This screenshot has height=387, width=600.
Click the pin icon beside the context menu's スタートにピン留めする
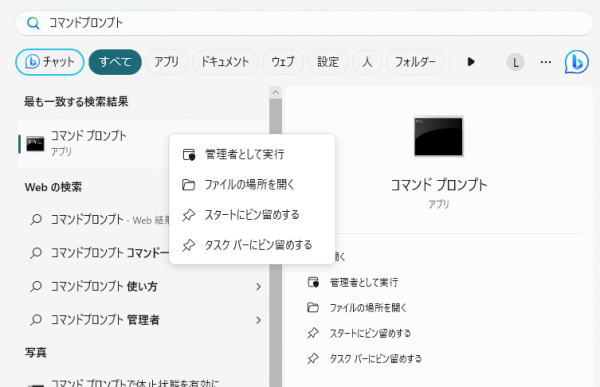189,215
